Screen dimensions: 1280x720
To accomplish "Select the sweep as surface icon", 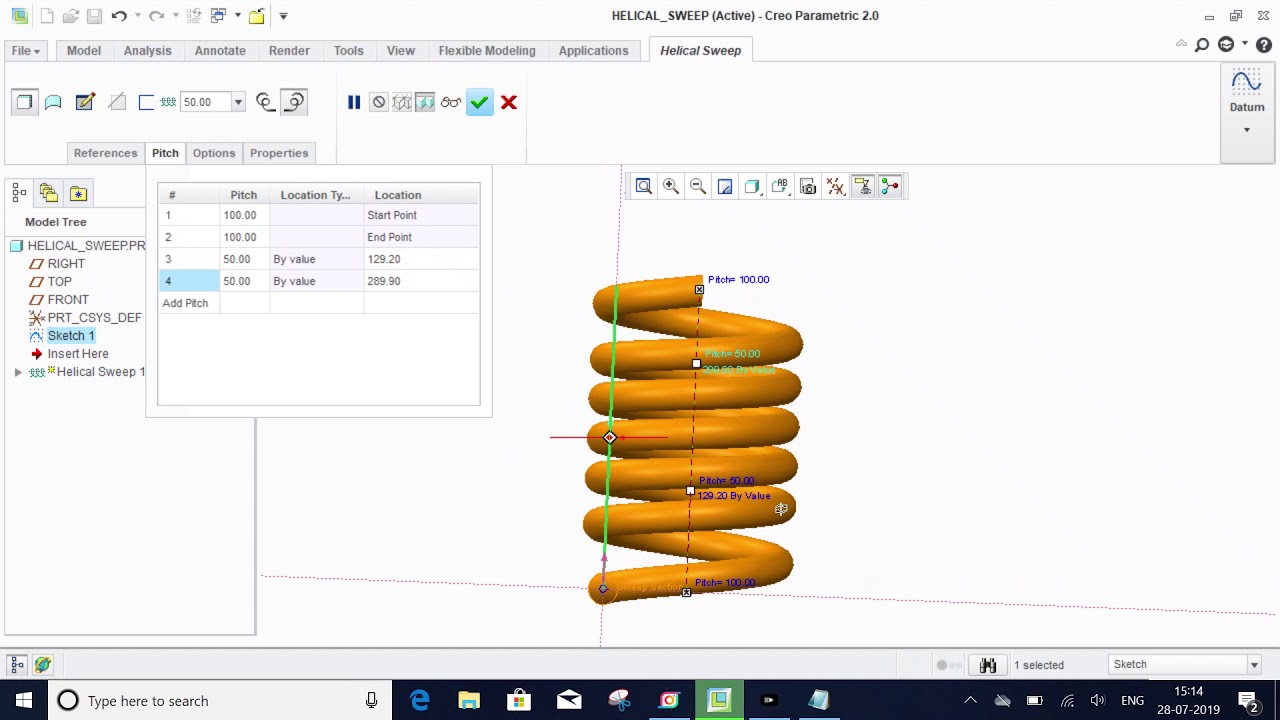I will tap(53, 101).
